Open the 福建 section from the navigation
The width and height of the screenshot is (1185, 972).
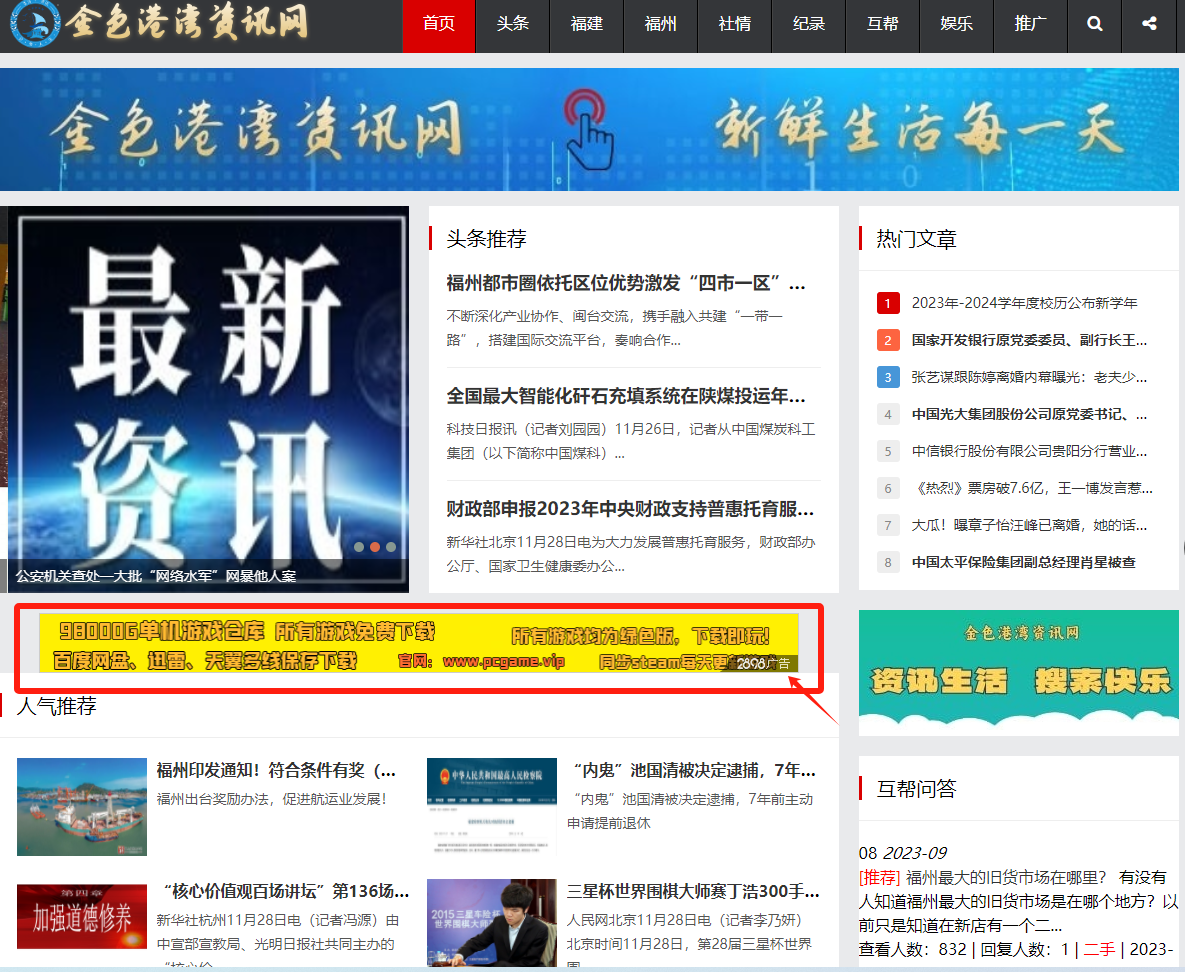(x=586, y=26)
